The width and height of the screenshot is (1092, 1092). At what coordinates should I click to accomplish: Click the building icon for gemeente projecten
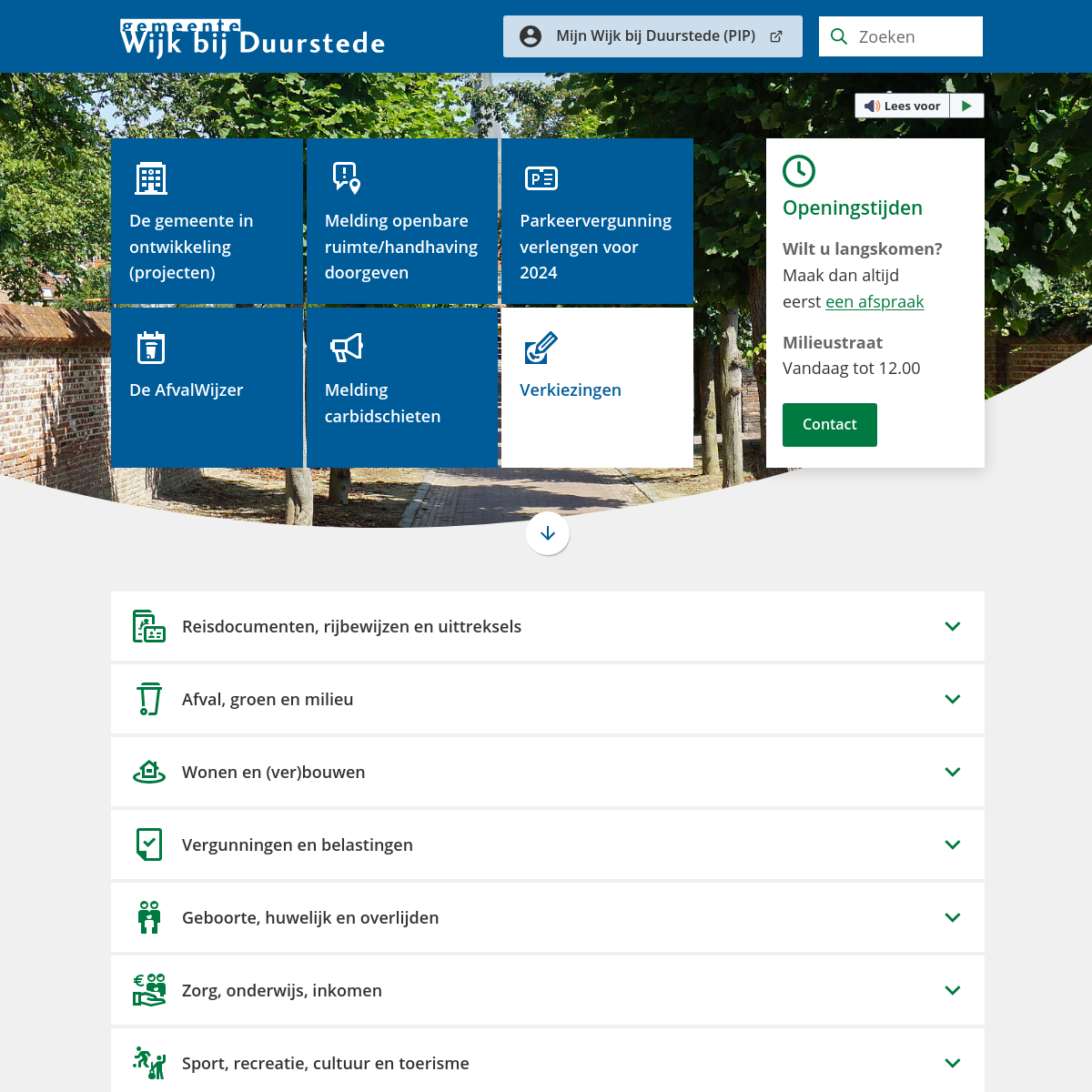pos(151,178)
